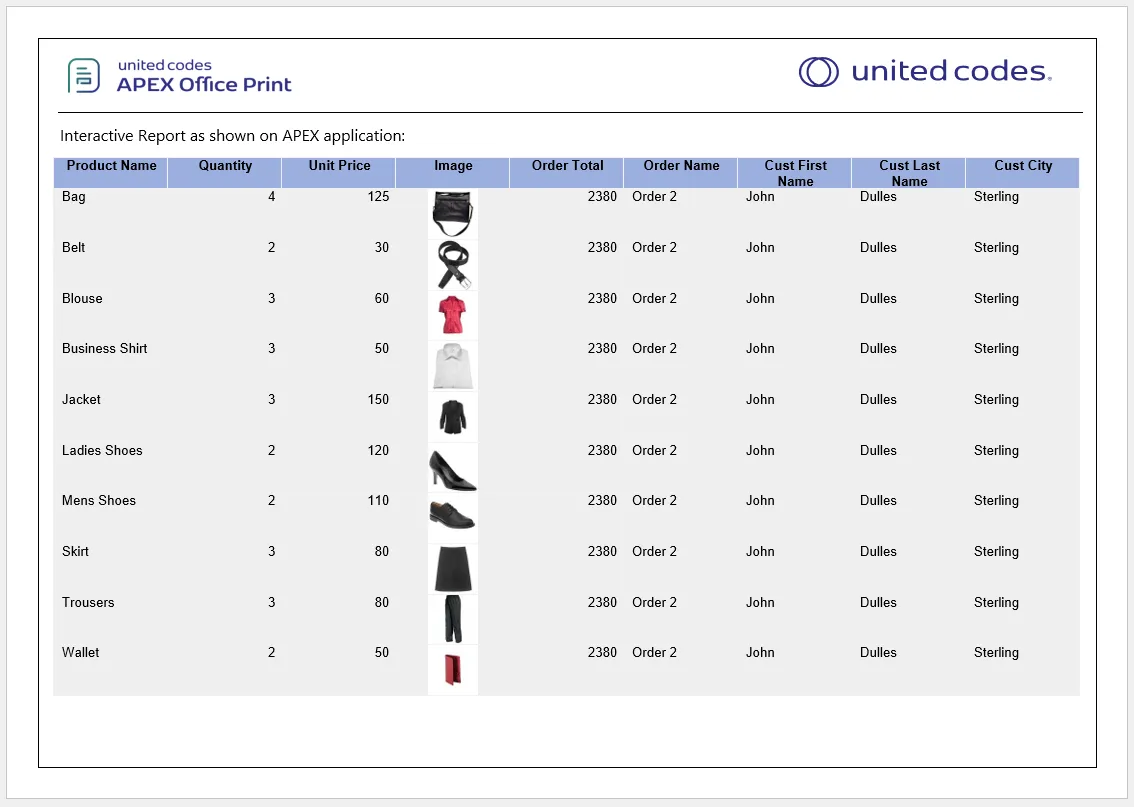Click 'Dulles' in the Mens Shoes row
This screenshot has height=807, width=1134.
point(878,500)
